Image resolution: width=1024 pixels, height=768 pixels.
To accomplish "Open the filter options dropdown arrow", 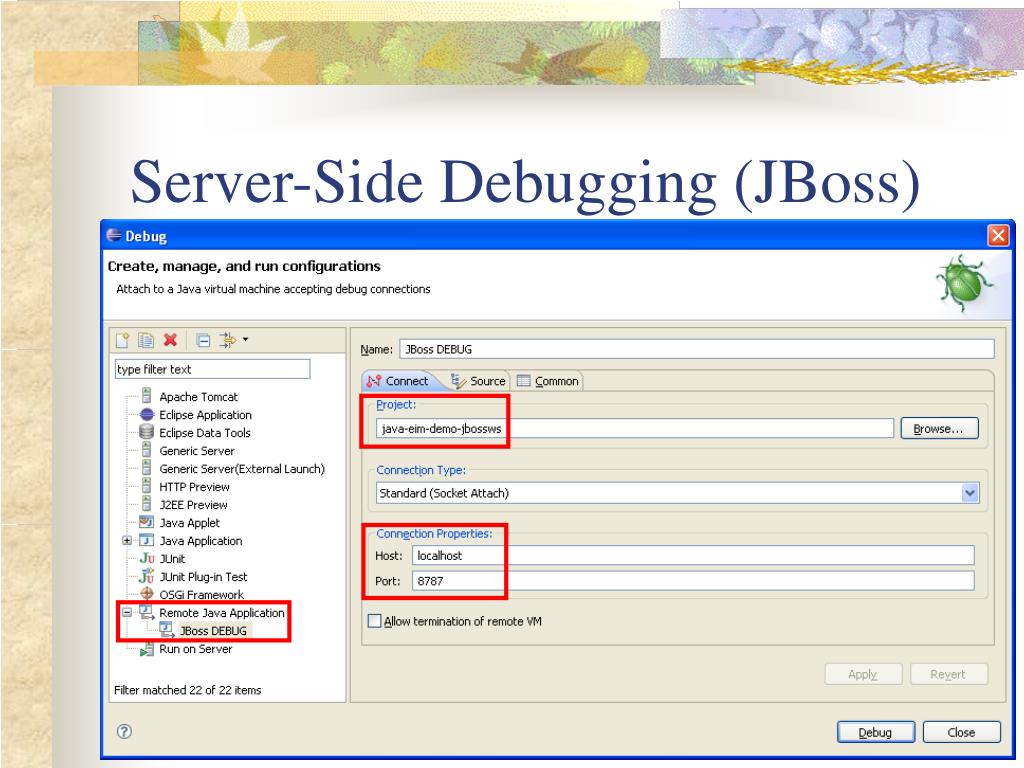I will click(x=246, y=340).
